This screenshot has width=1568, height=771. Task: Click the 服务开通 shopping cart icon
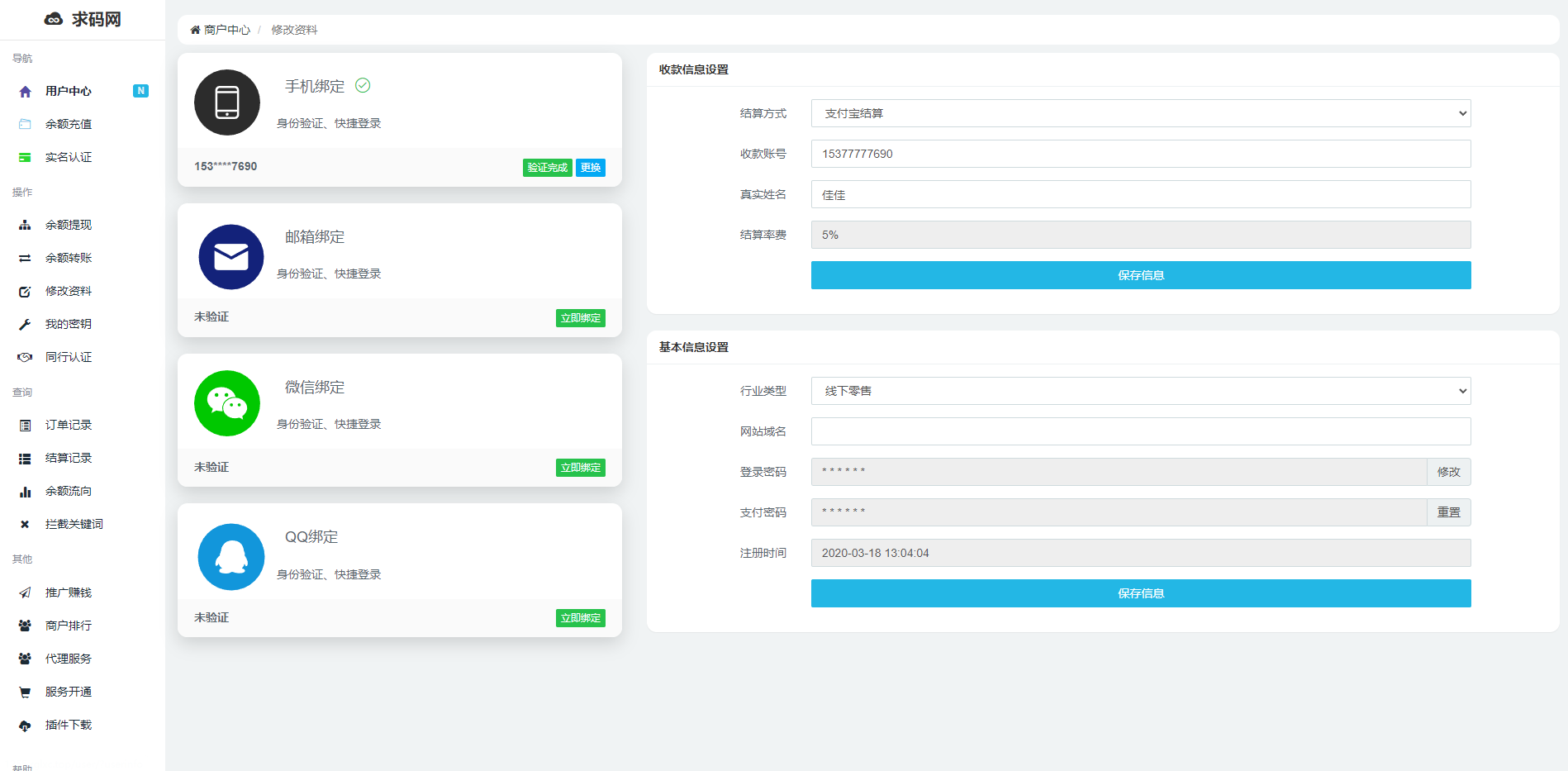coord(25,692)
